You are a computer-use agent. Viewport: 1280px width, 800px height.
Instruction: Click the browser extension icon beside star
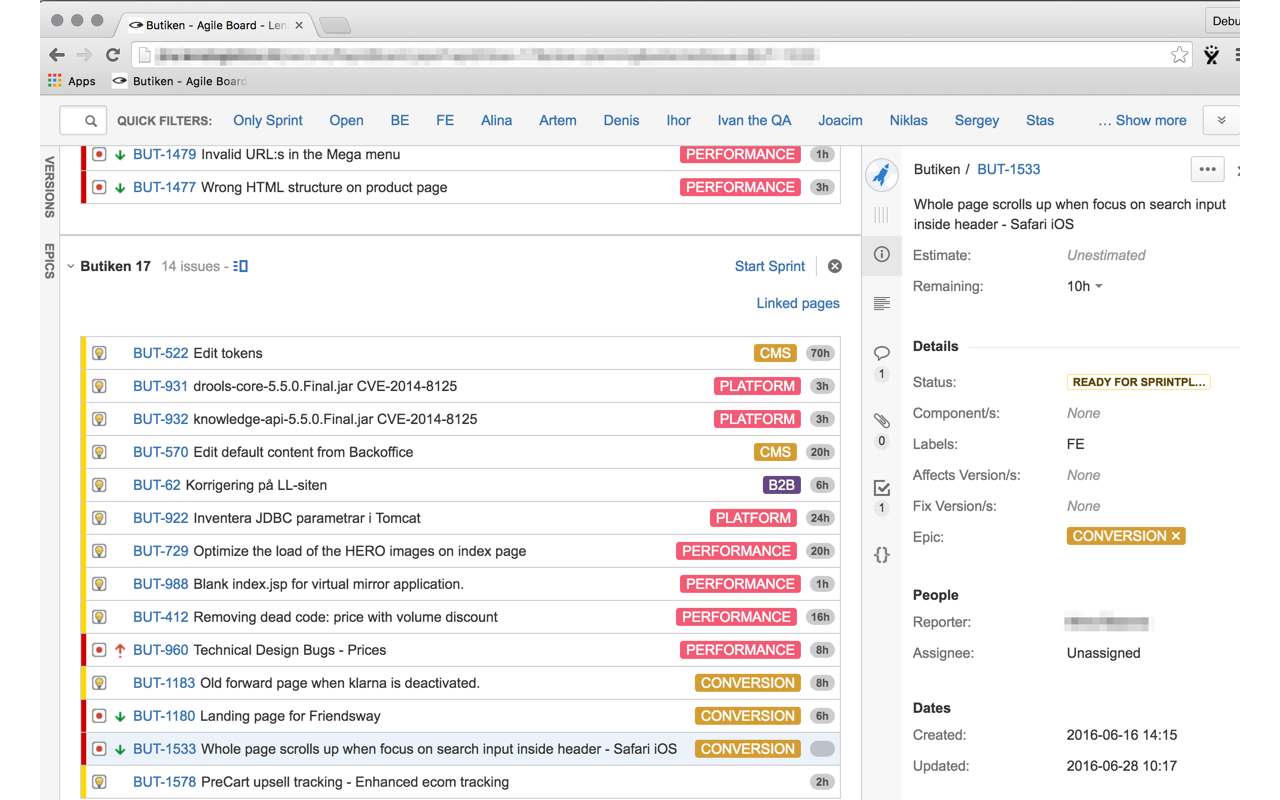tap(1212, 55)
